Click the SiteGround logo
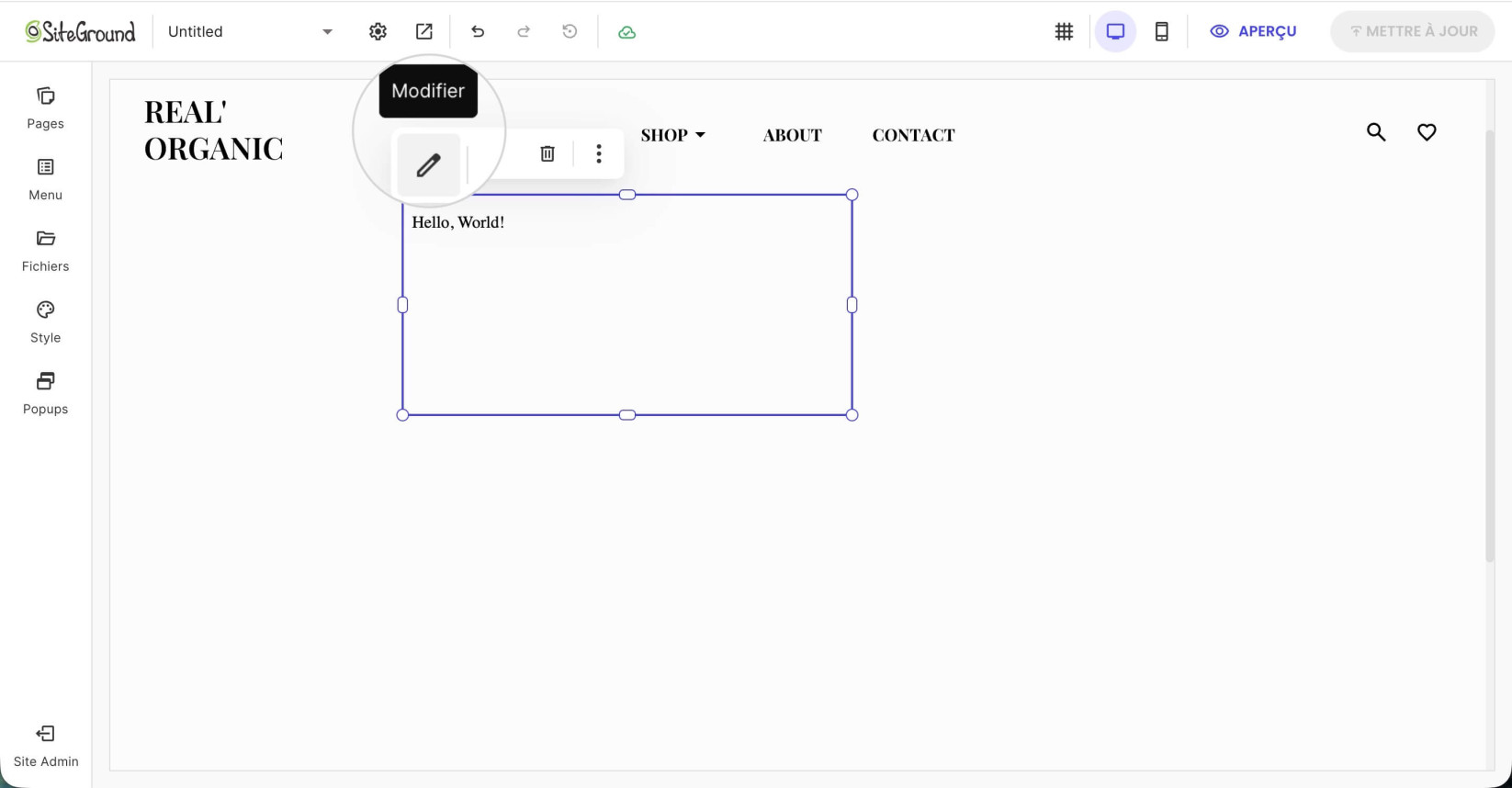Viewport: 1512px width, 788px height. click(80, 31)
